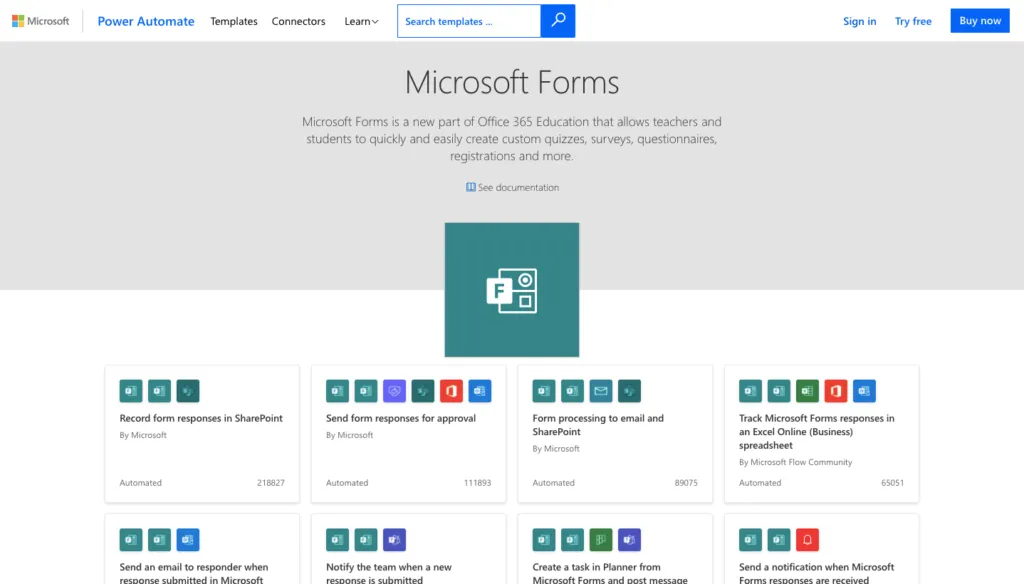
Task: Click the search magnifier button
Action: point(558,21)
